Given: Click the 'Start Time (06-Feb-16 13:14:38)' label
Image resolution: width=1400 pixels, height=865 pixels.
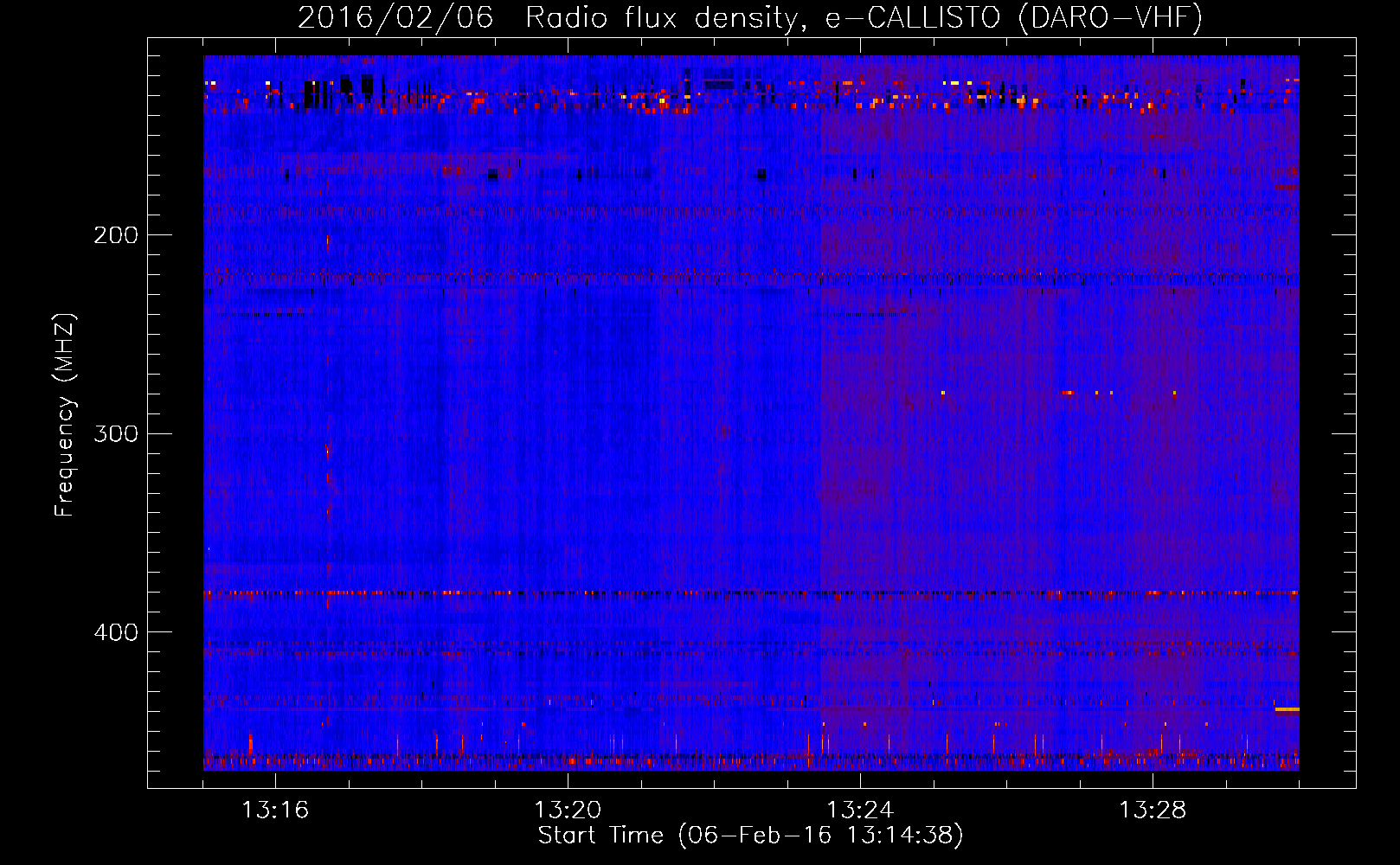Looking at the screenshot, I should [x=750, y=836].
